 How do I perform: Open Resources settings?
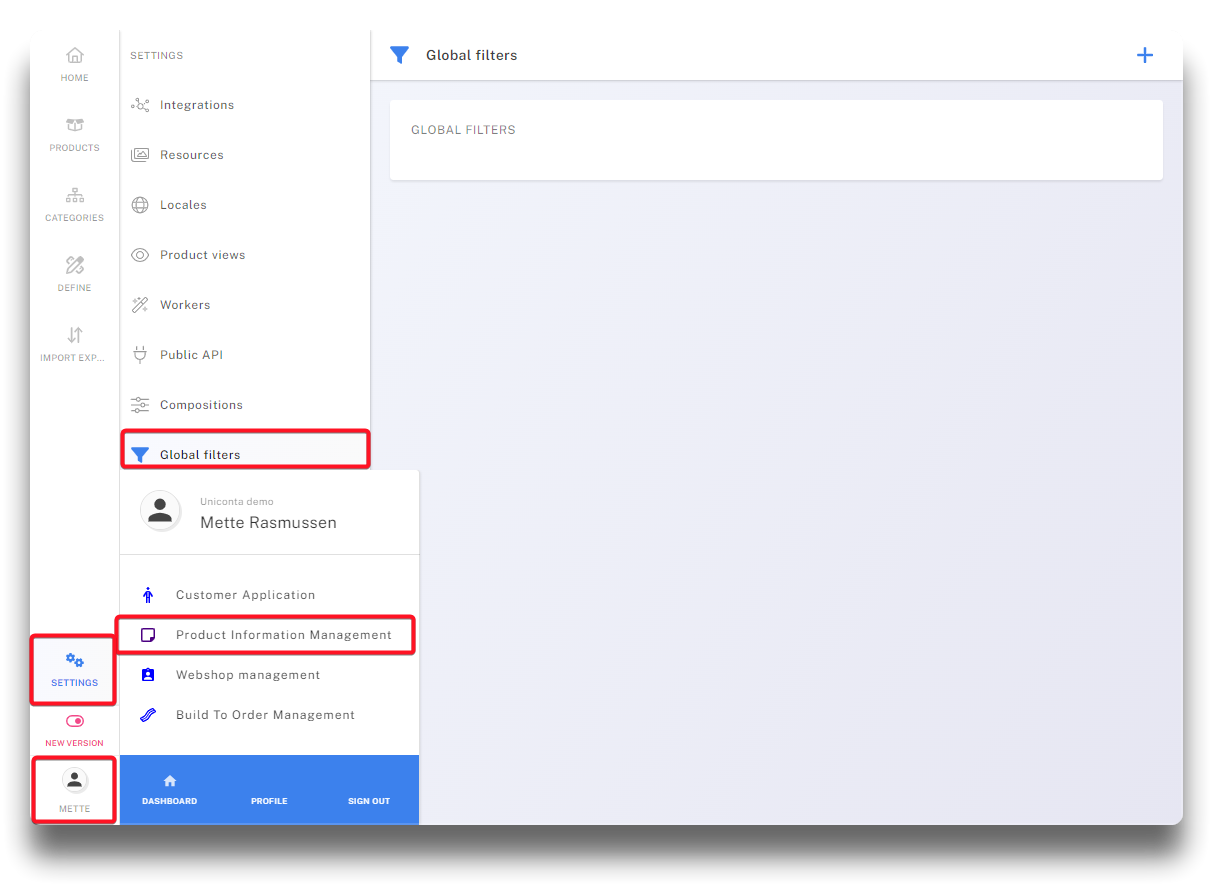(191, 155)
